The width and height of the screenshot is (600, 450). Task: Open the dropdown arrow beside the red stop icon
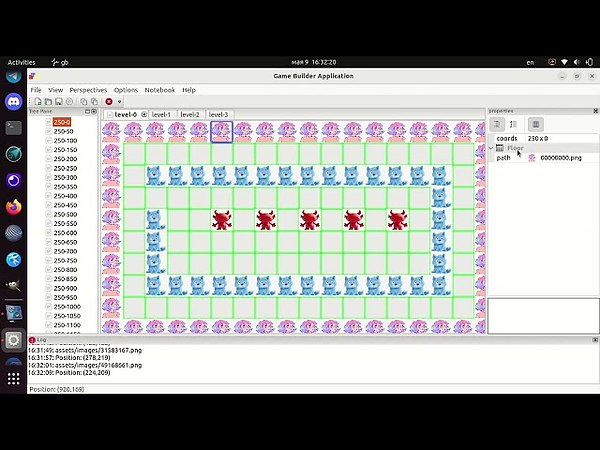pyautogui.click(x=119, y=102)
